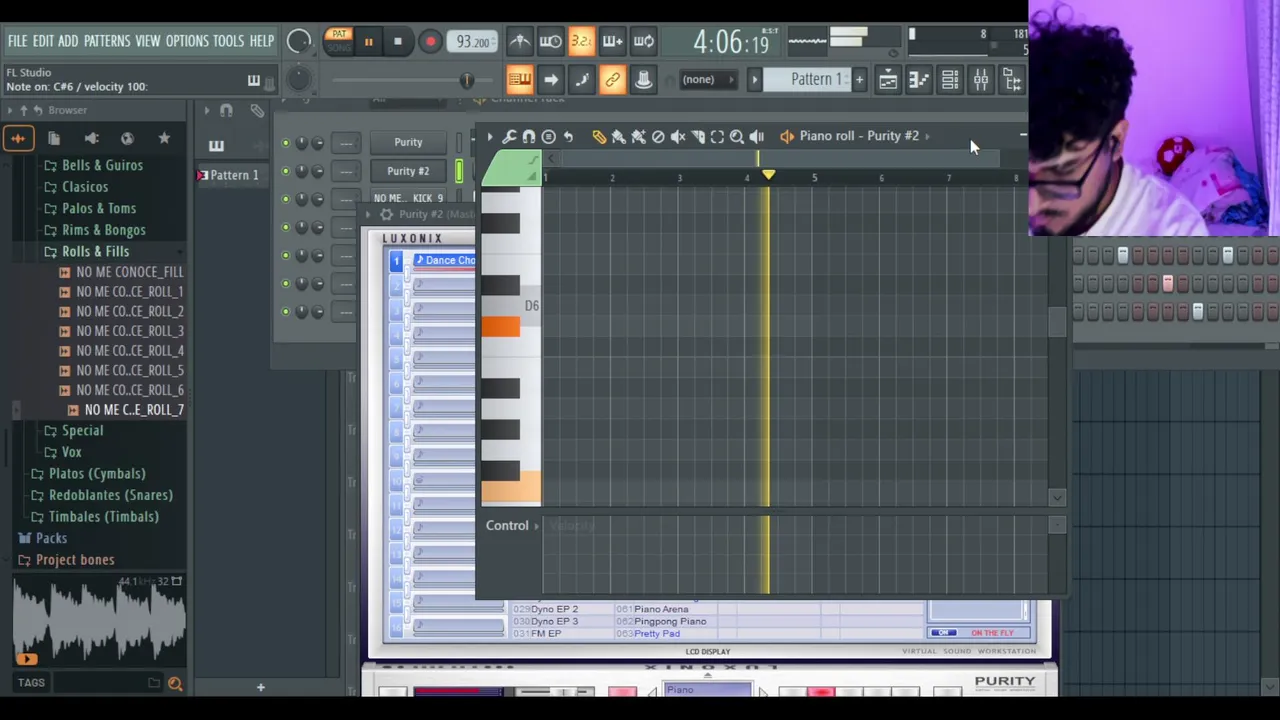Open the PATTERNS menu
The height and width of the screenshot is (720, 1280).
point(107,41)
